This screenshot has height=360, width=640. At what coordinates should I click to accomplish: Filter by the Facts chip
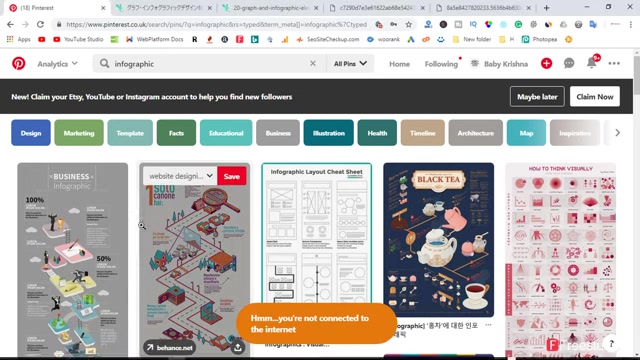click(176, 133)
